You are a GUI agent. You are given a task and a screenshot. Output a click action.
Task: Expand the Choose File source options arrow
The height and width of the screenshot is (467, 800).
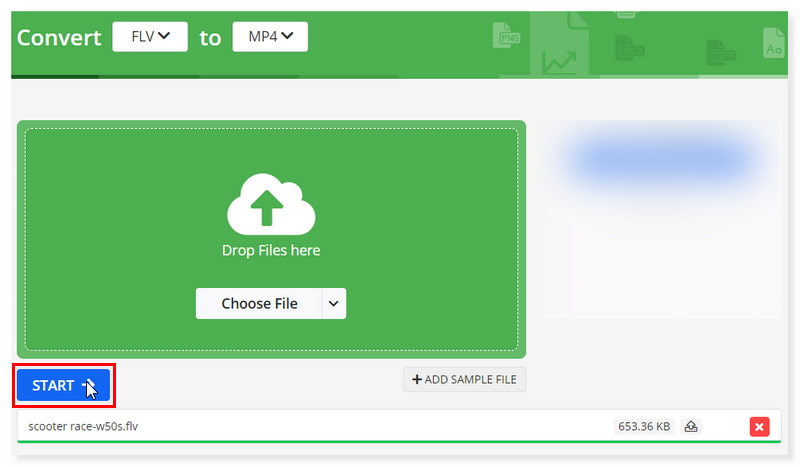[x=334, y=304]
